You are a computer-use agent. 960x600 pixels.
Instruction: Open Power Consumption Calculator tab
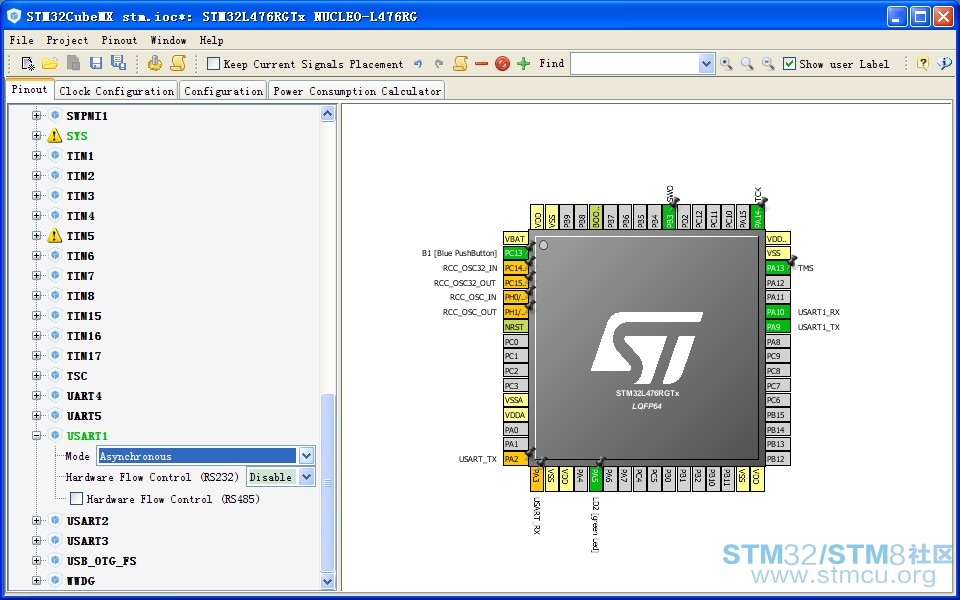coord(357,91)
